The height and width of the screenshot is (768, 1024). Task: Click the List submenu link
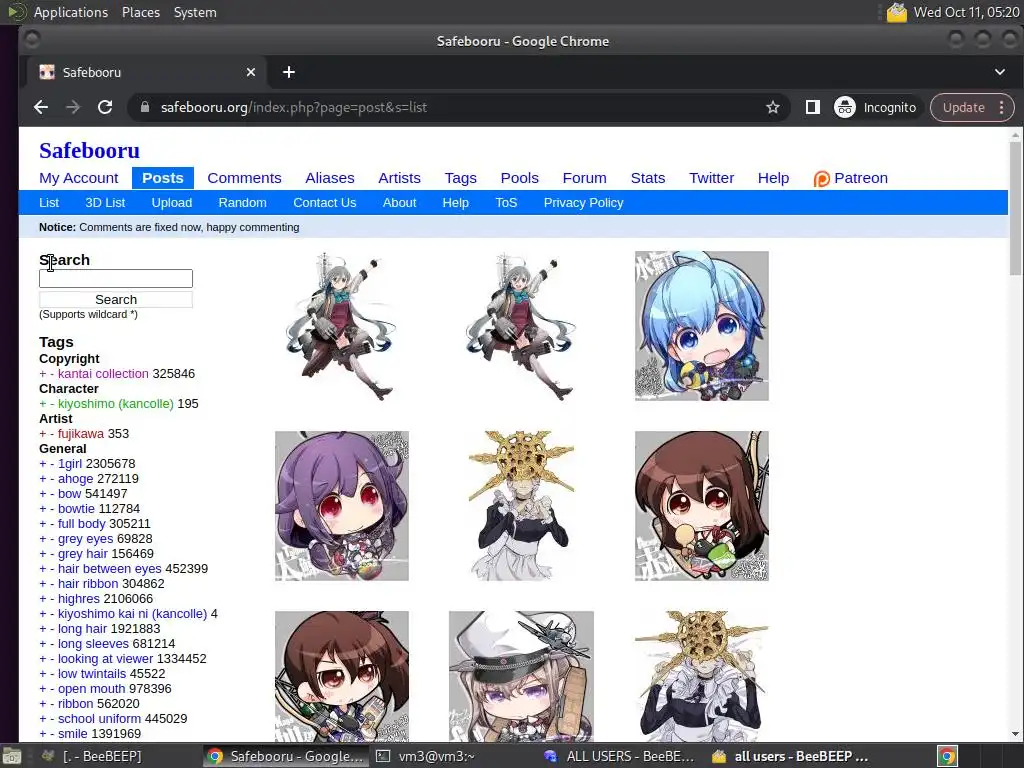pyautogui.click(x=49, y=203)
